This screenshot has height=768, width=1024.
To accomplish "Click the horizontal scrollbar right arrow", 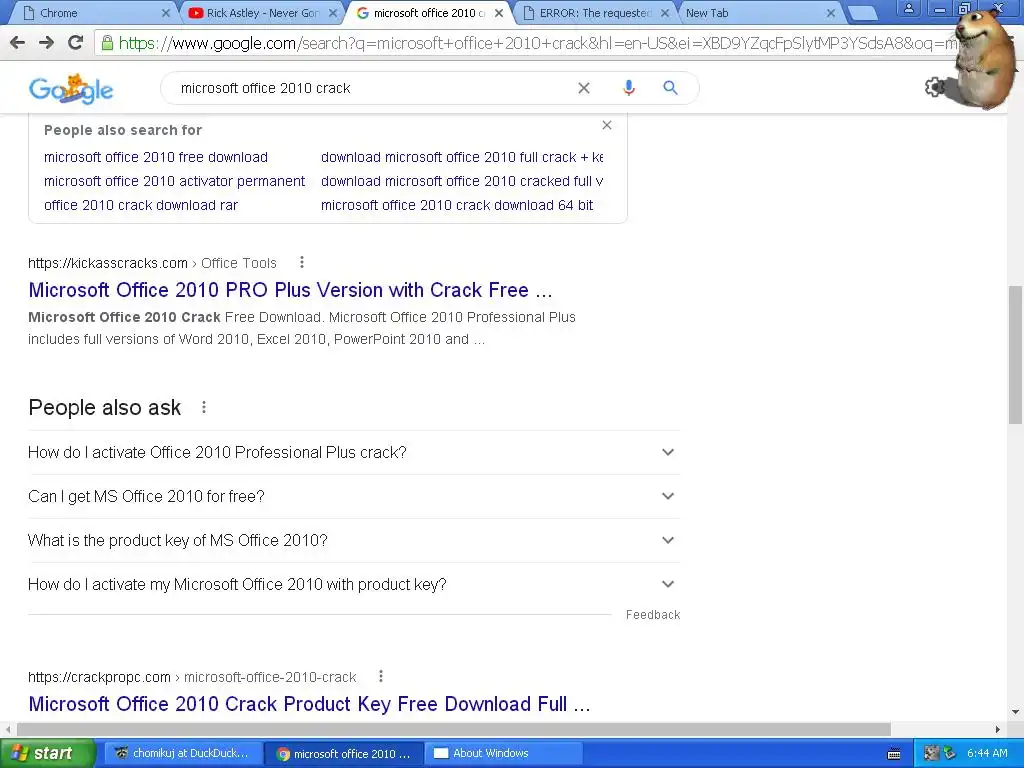I will pyautogui.click(x=997, y=729).
